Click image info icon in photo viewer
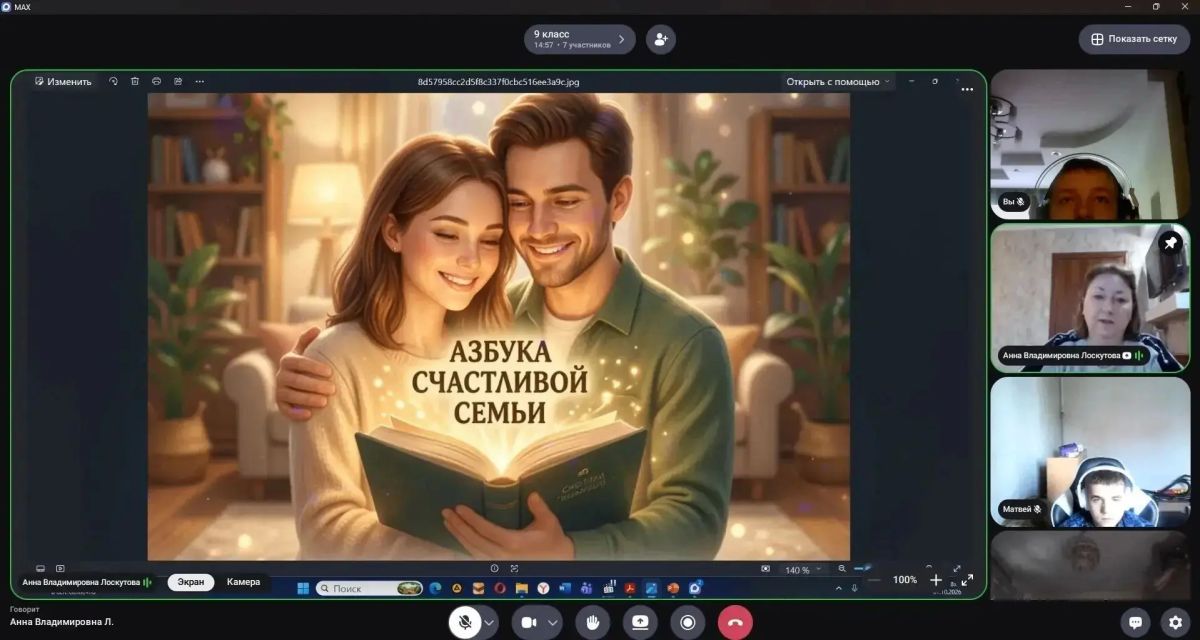This screenshot has height=640, width=1200. point(494,569)
